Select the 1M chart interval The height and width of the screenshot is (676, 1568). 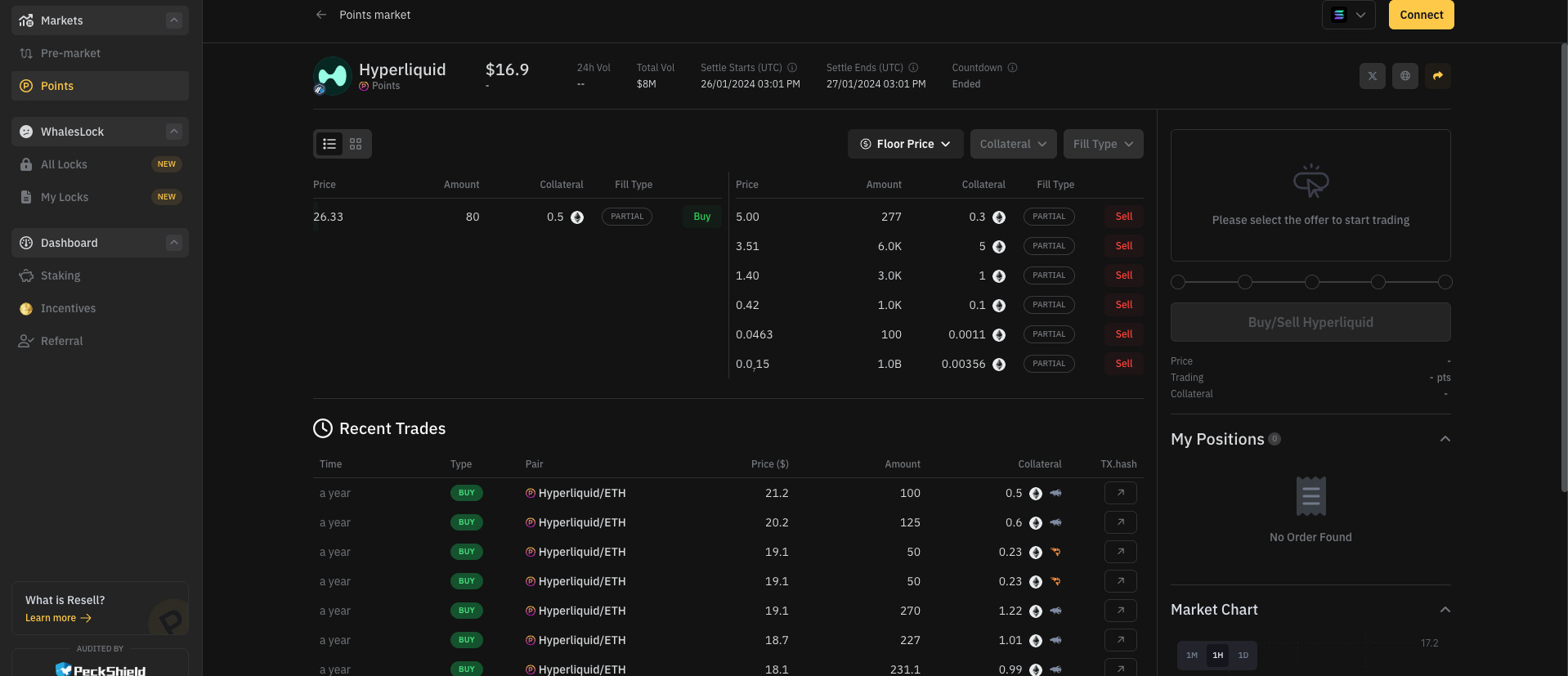tap(1192, 656)
